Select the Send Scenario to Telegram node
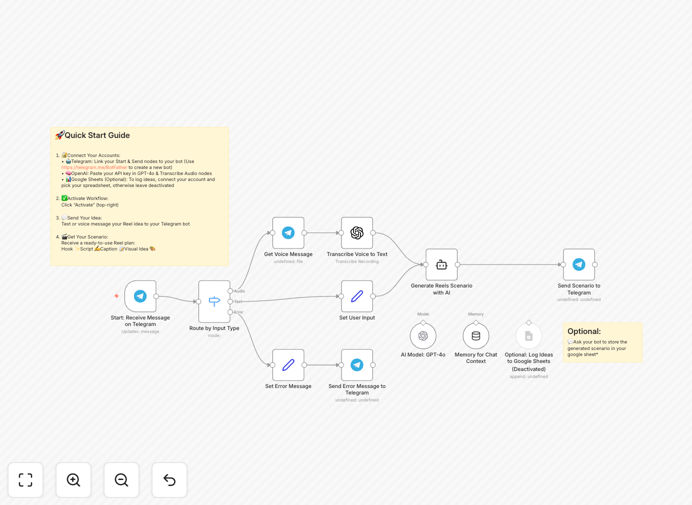Screen dimensions: 692x505 click(x=579, y=264)
